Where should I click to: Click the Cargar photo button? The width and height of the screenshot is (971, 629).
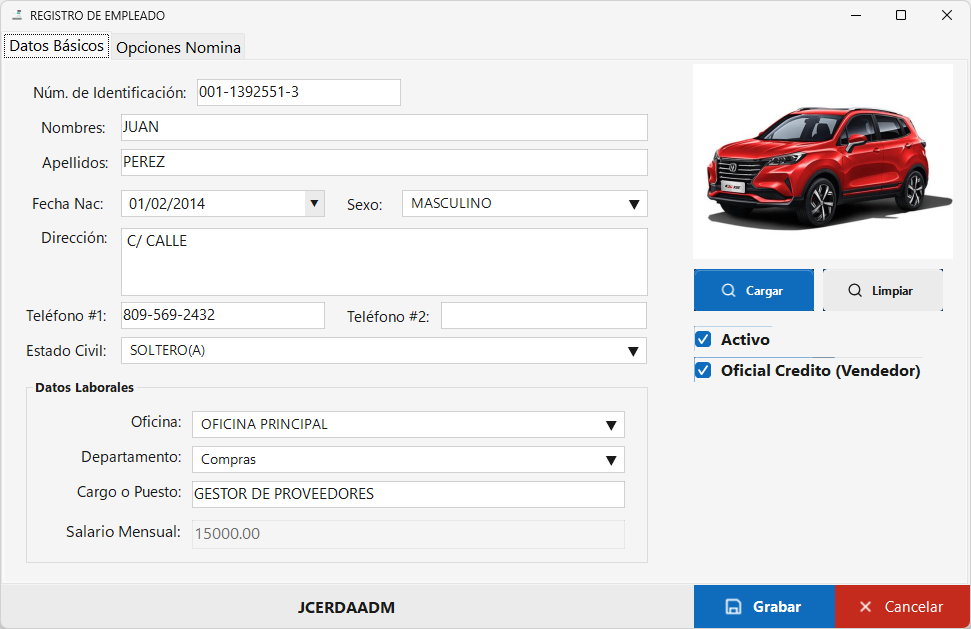(754, 290)
